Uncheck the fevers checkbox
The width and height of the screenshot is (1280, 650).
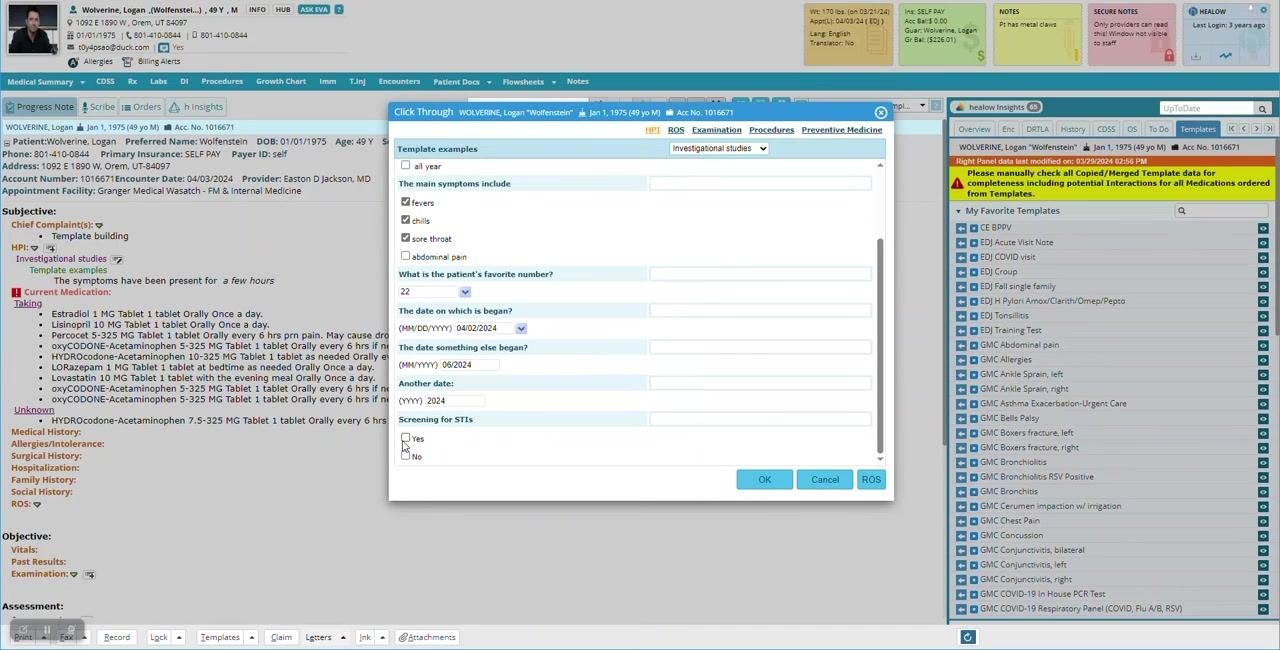(x=405, y=202)
